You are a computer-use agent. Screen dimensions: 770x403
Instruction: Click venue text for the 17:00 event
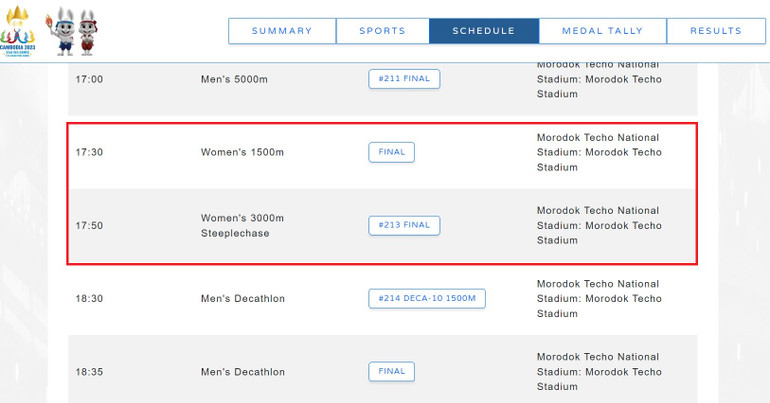point(599,79)
